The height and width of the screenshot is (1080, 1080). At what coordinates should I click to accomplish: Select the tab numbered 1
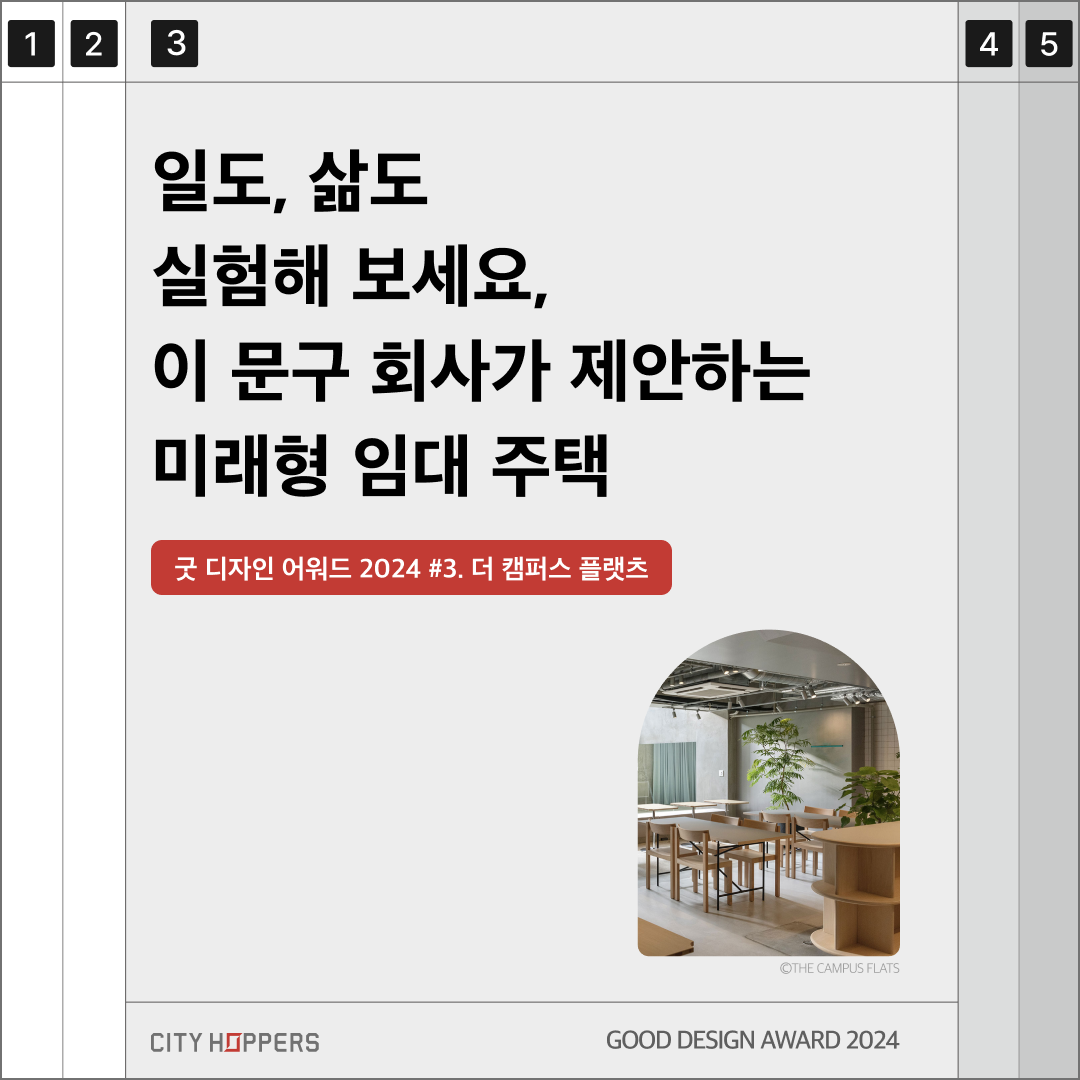pos(31,43)
